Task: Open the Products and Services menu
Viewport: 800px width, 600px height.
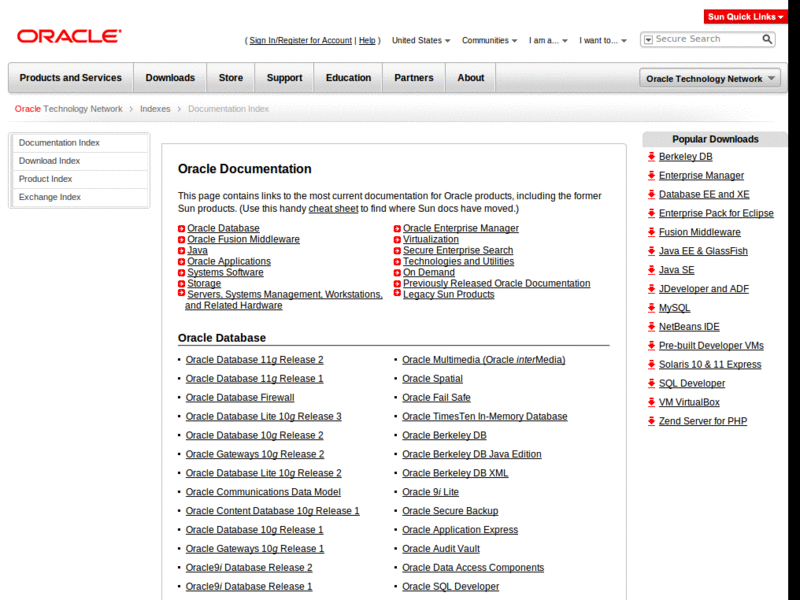Action: 70,78
